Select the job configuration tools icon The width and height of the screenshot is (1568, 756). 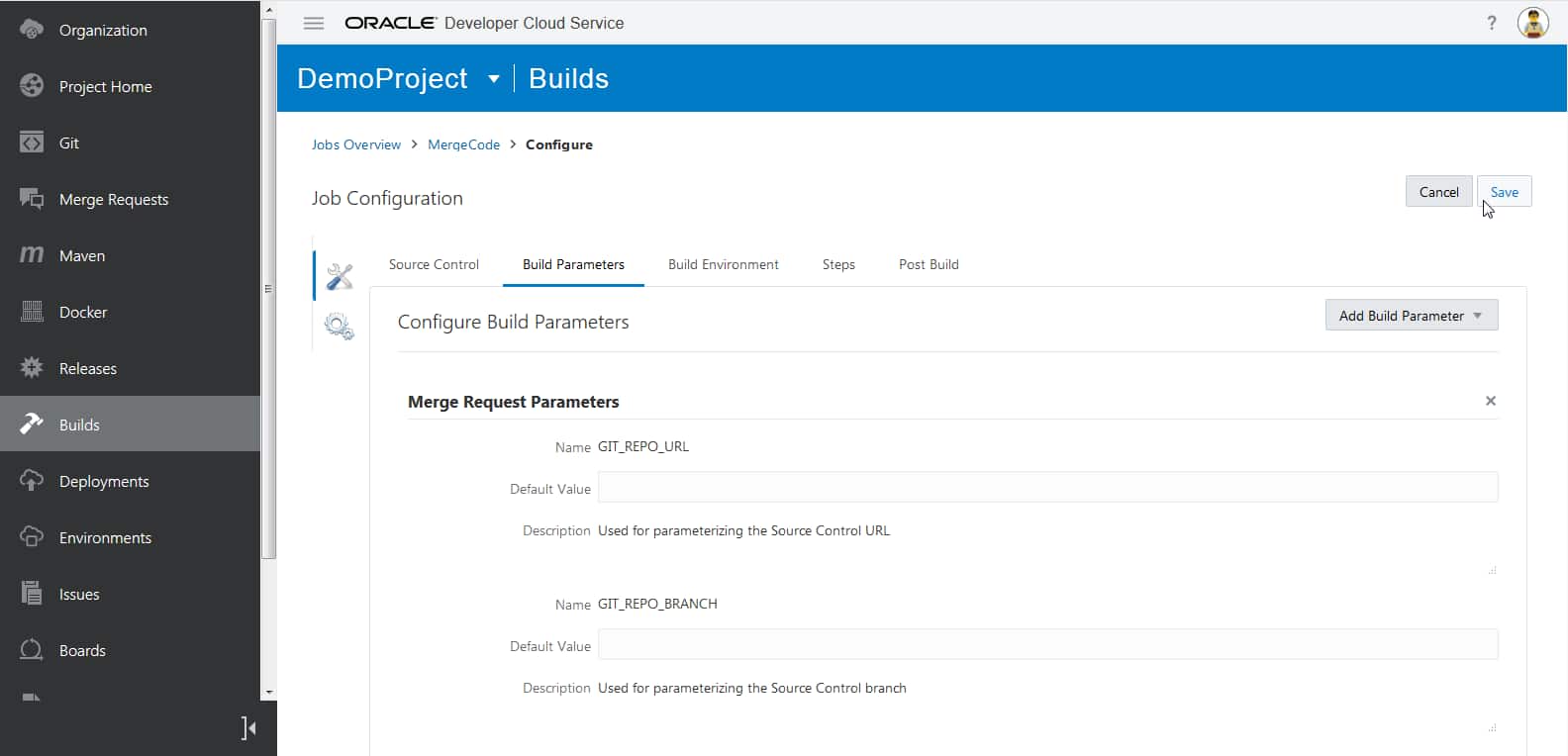[340, 276]
